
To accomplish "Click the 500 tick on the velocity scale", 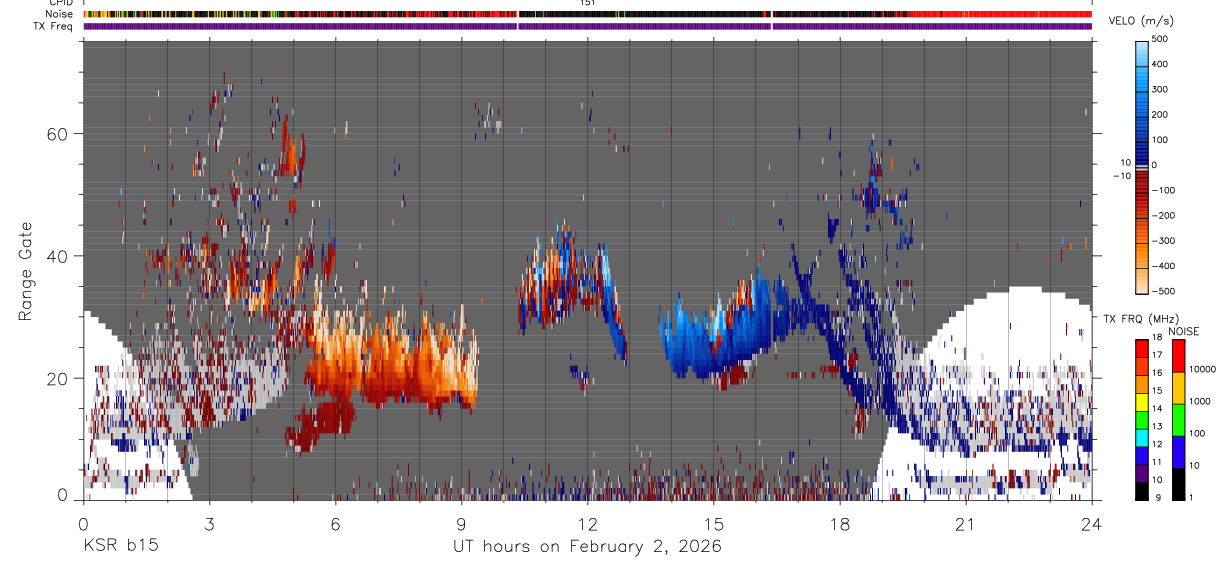I will click(x=1162, y=39).
